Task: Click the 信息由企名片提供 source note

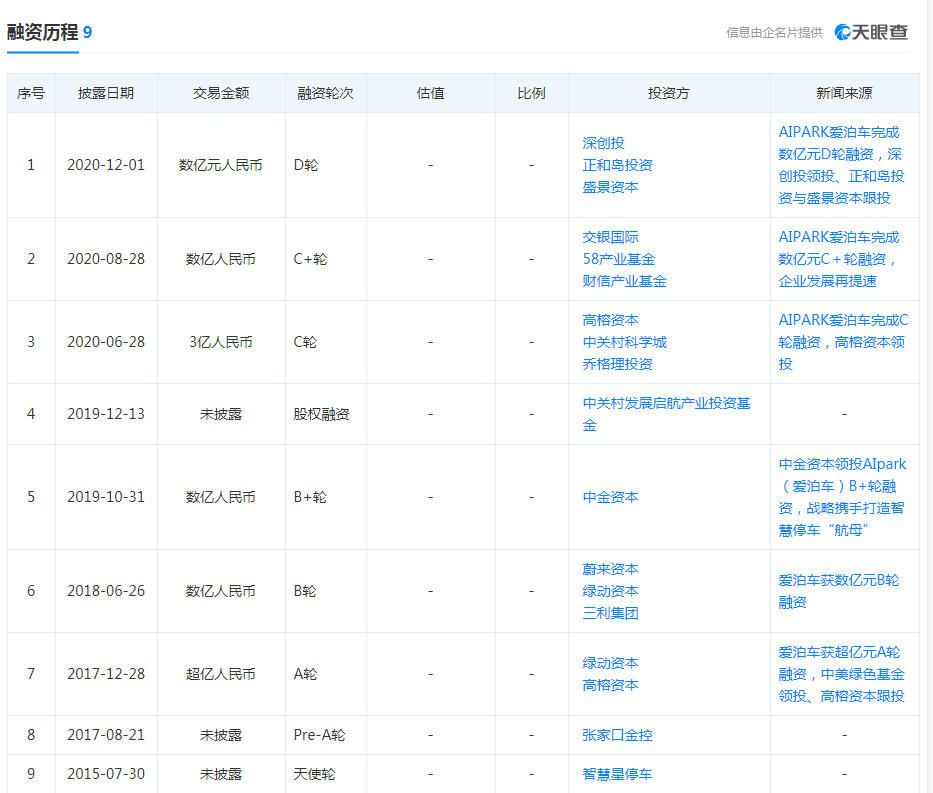Action: click(x=774, y=33)
